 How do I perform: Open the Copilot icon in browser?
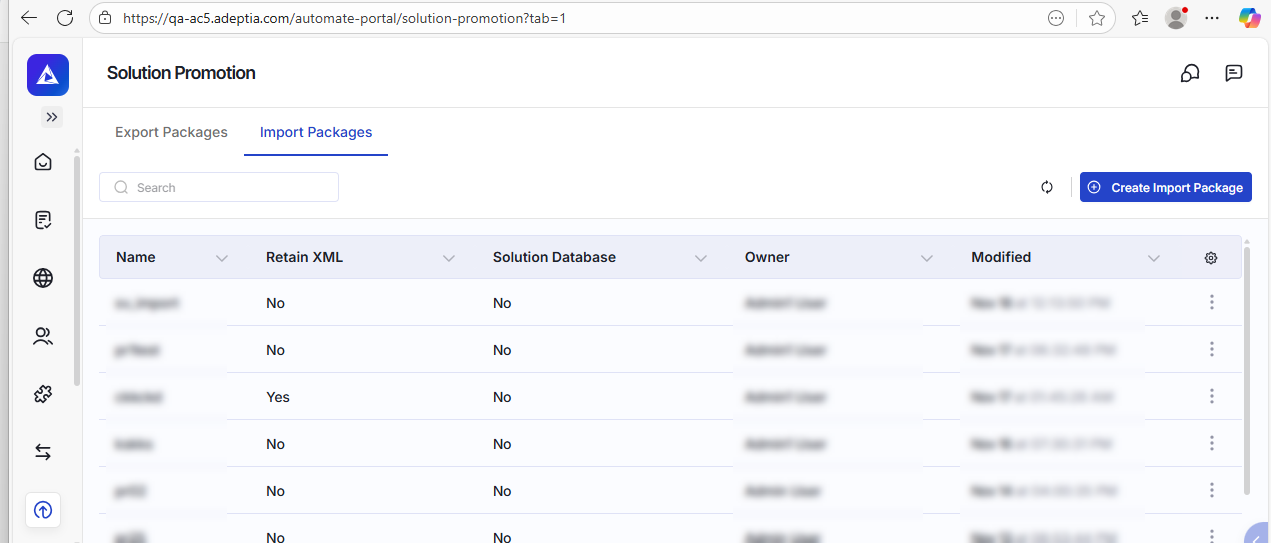pyautogui.click(x=1249, y=18)
